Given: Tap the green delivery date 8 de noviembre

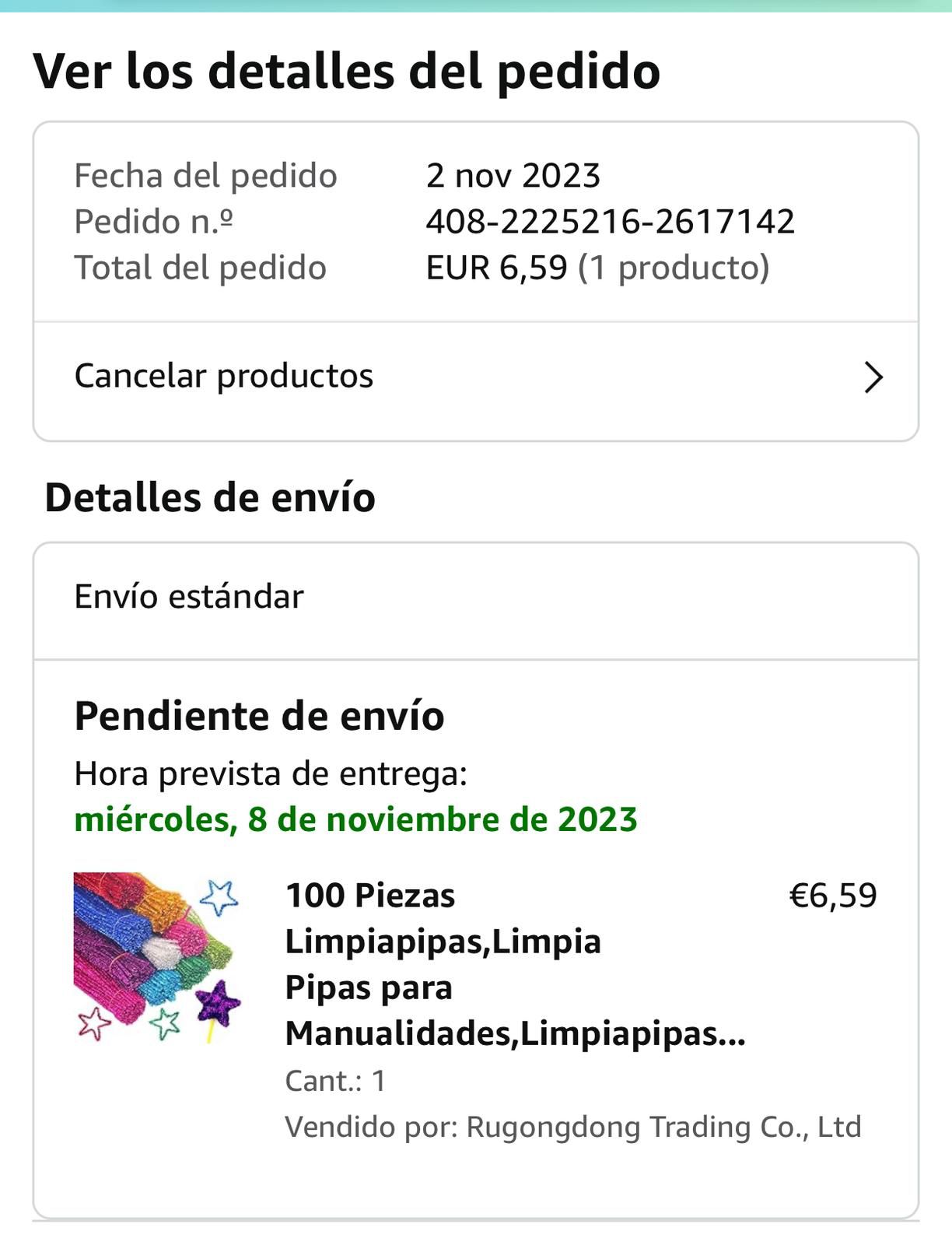Looking at the screenshot, I should [x=355, y=819].
